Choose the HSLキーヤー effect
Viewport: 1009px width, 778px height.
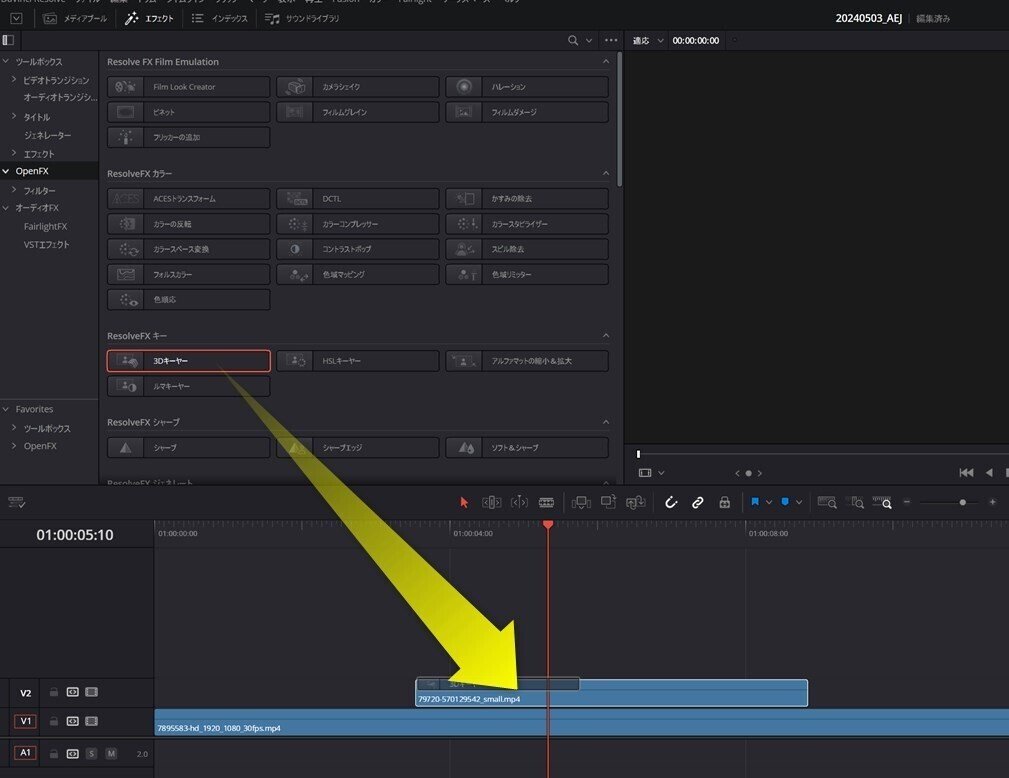358,361
